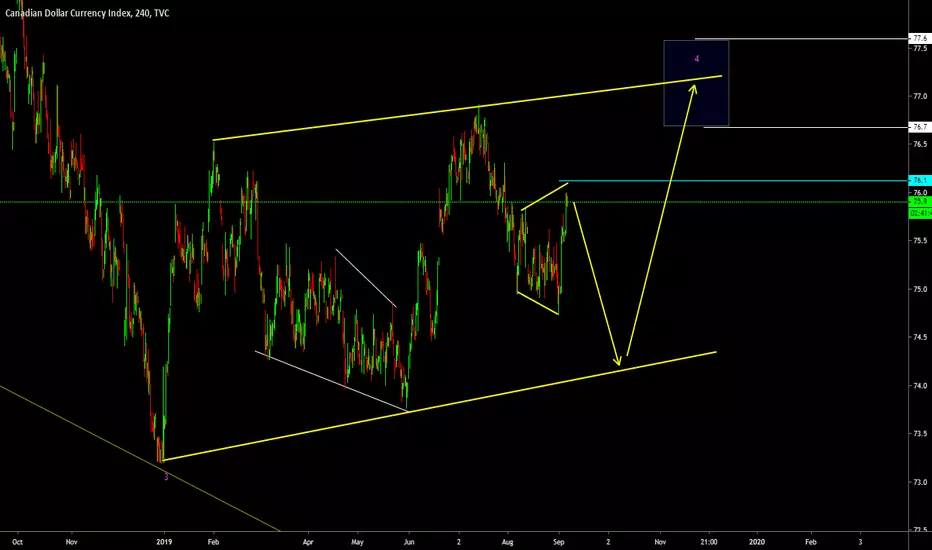Click 77.0 on the price axis
The height and width of the screenshot is (550, 932).
click(920, 96)
